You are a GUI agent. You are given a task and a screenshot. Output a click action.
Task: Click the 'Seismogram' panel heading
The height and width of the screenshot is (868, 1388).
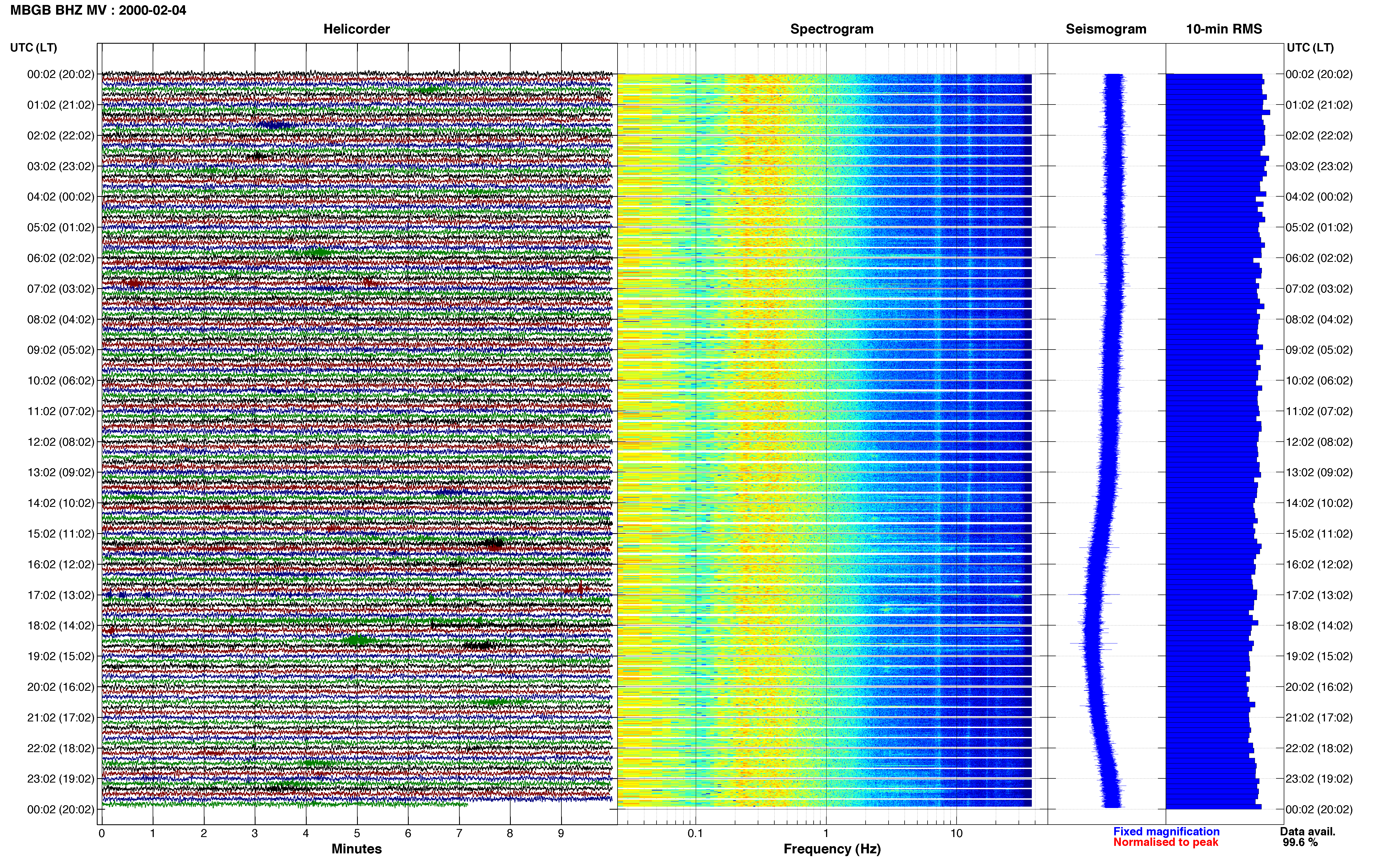(1106, 29)
